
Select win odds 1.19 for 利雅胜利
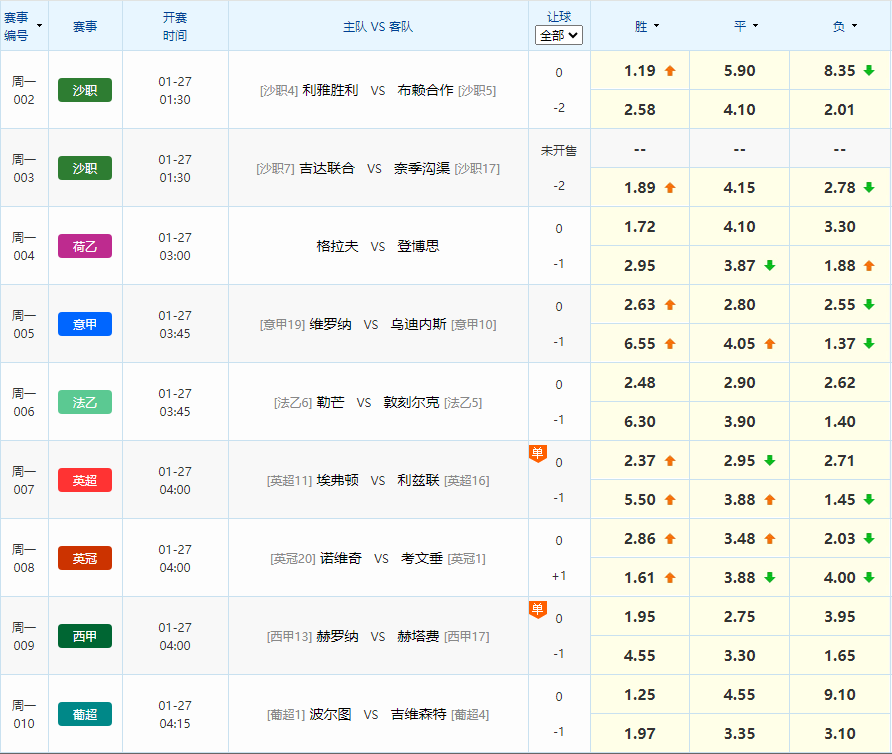coord(640,71)
